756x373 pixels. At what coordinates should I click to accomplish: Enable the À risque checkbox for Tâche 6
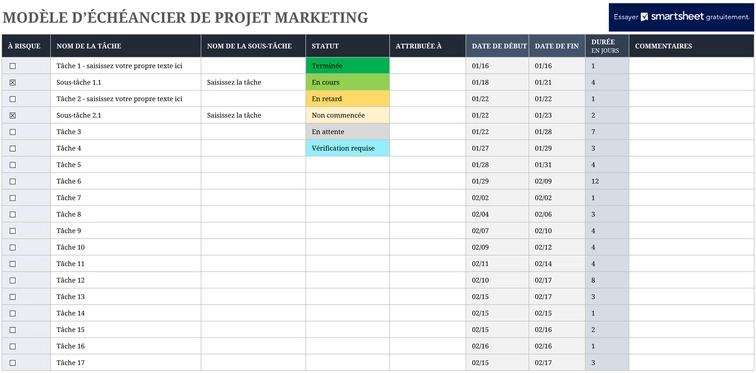pos(13,181)
